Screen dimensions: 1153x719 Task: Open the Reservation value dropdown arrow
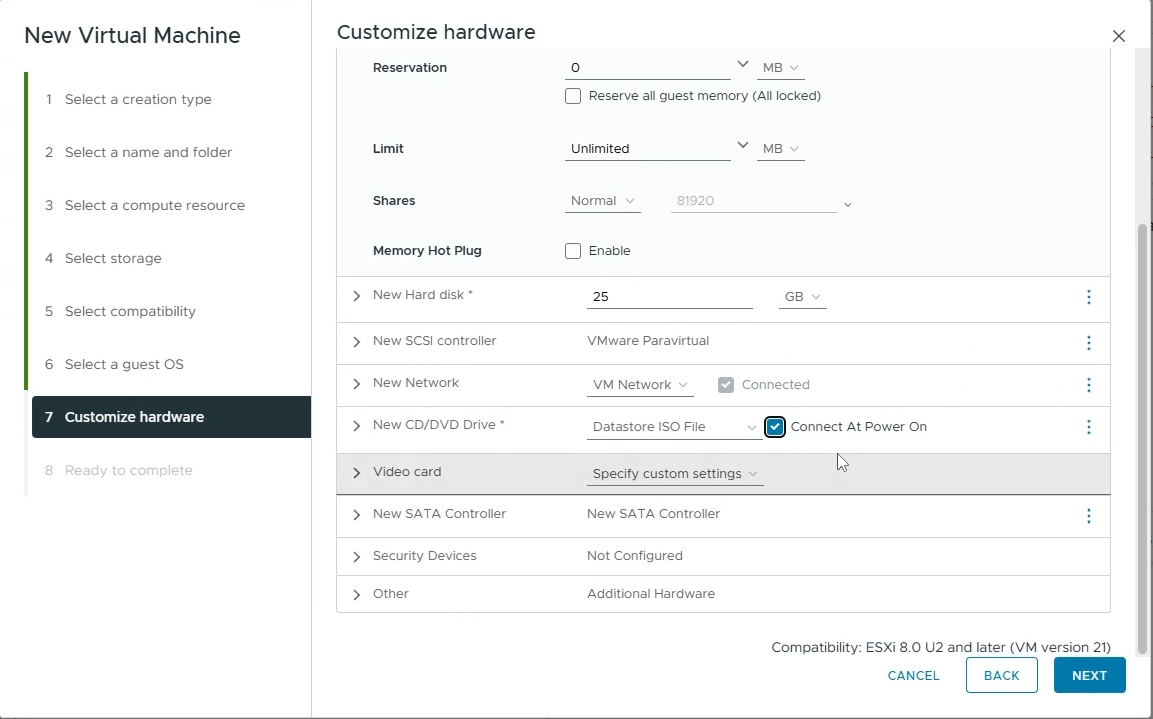[x=742, y=65]
